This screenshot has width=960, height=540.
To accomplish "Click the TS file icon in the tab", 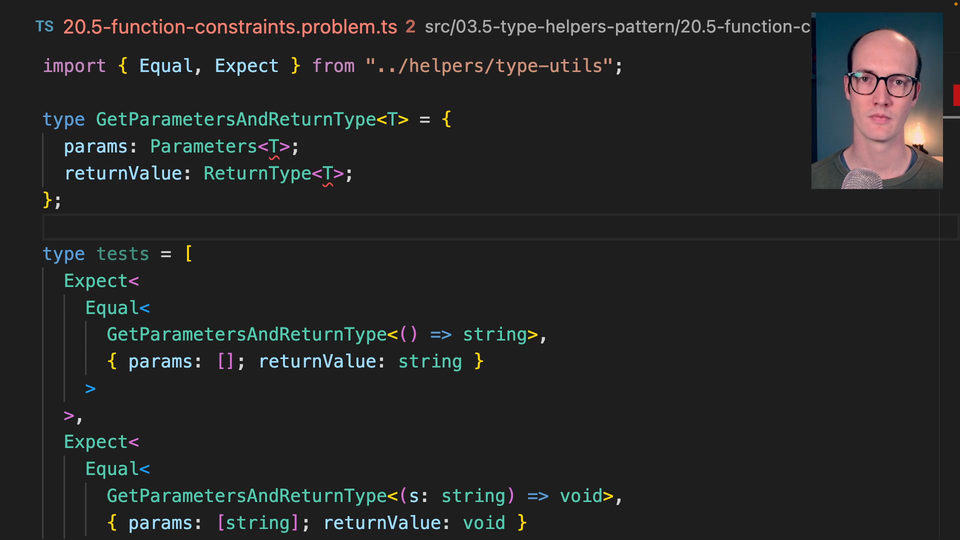I will (x=45, y=27).
